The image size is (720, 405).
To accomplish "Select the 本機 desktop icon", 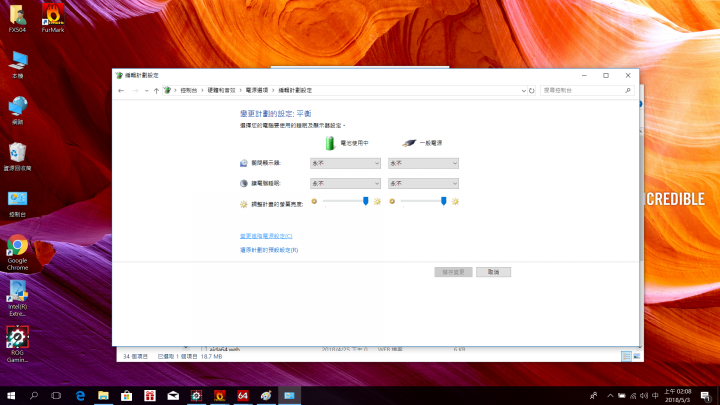I will (17, 65).
